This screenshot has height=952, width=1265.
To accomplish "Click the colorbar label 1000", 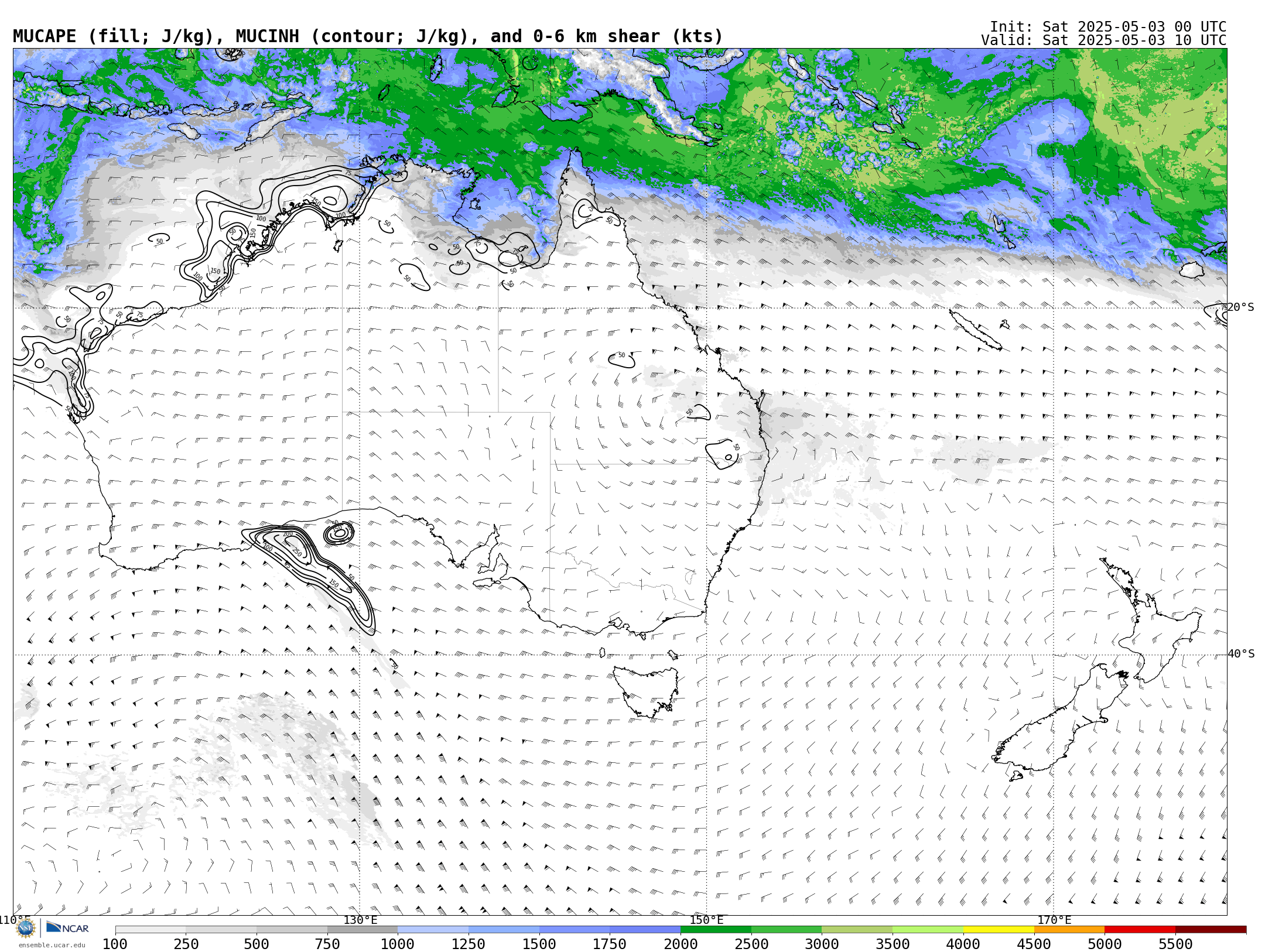I will pos(398,944).
